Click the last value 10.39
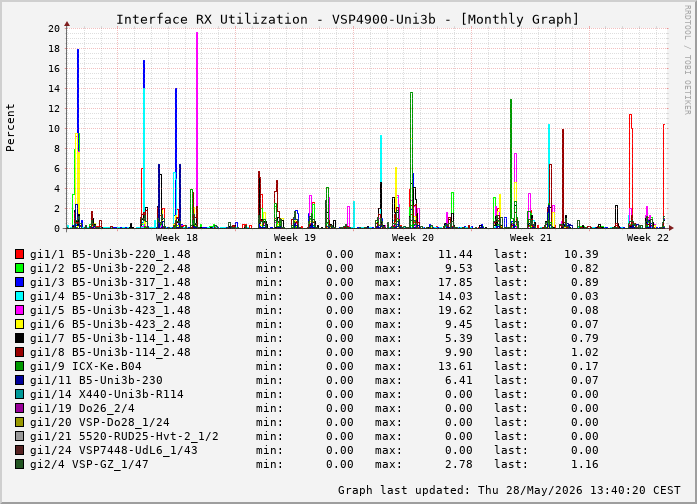Image resolution: width=697 pixels, height=504 pixels. point(581,254)
